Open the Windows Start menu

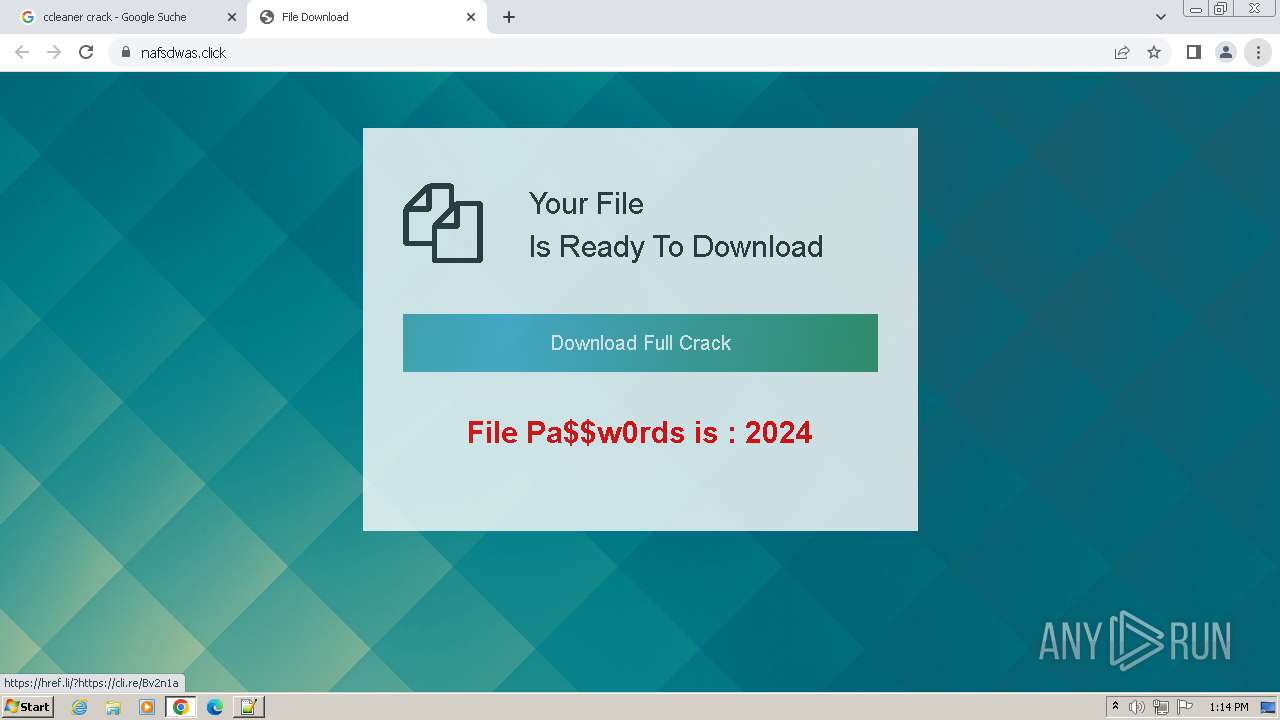pos(28,706)
